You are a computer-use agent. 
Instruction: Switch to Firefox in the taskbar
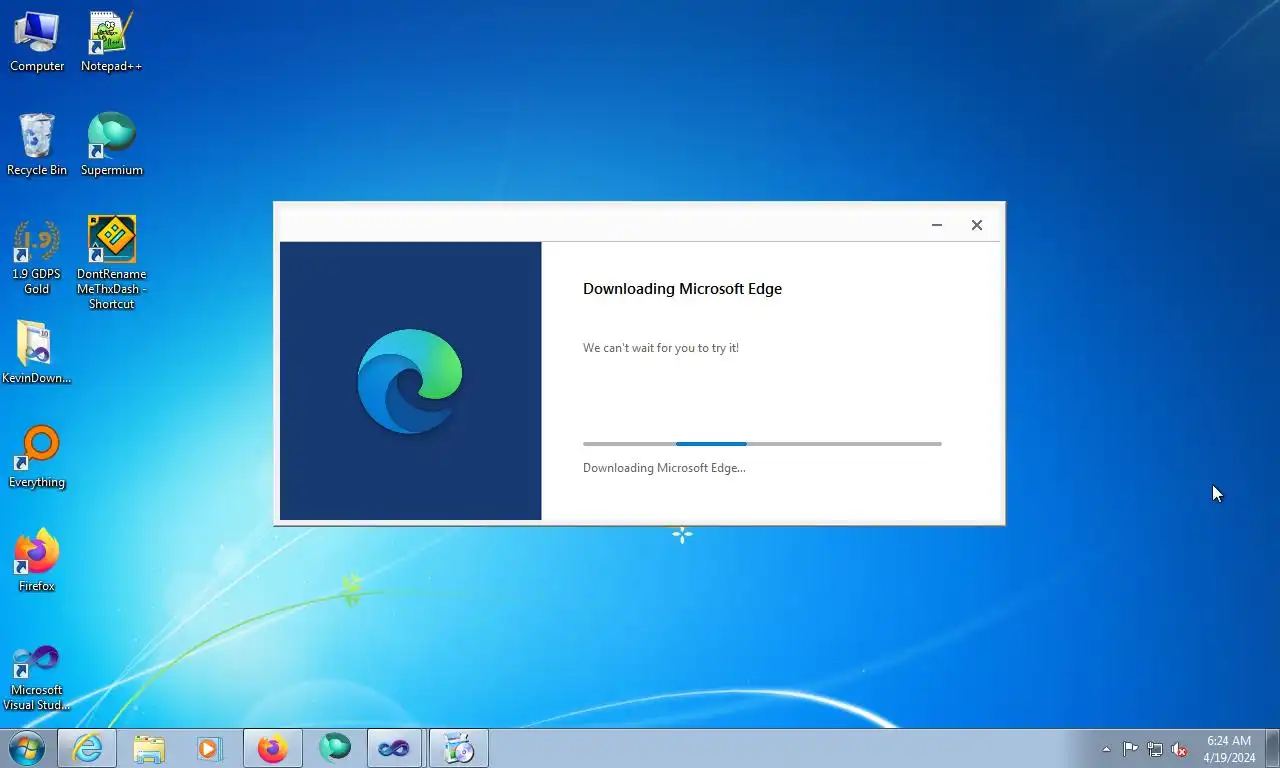point(272,748)
